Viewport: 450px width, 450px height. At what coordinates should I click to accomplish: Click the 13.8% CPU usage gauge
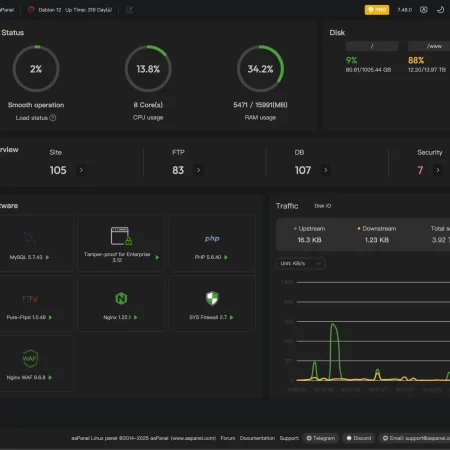pyautogui.click(x=148, y=69)
